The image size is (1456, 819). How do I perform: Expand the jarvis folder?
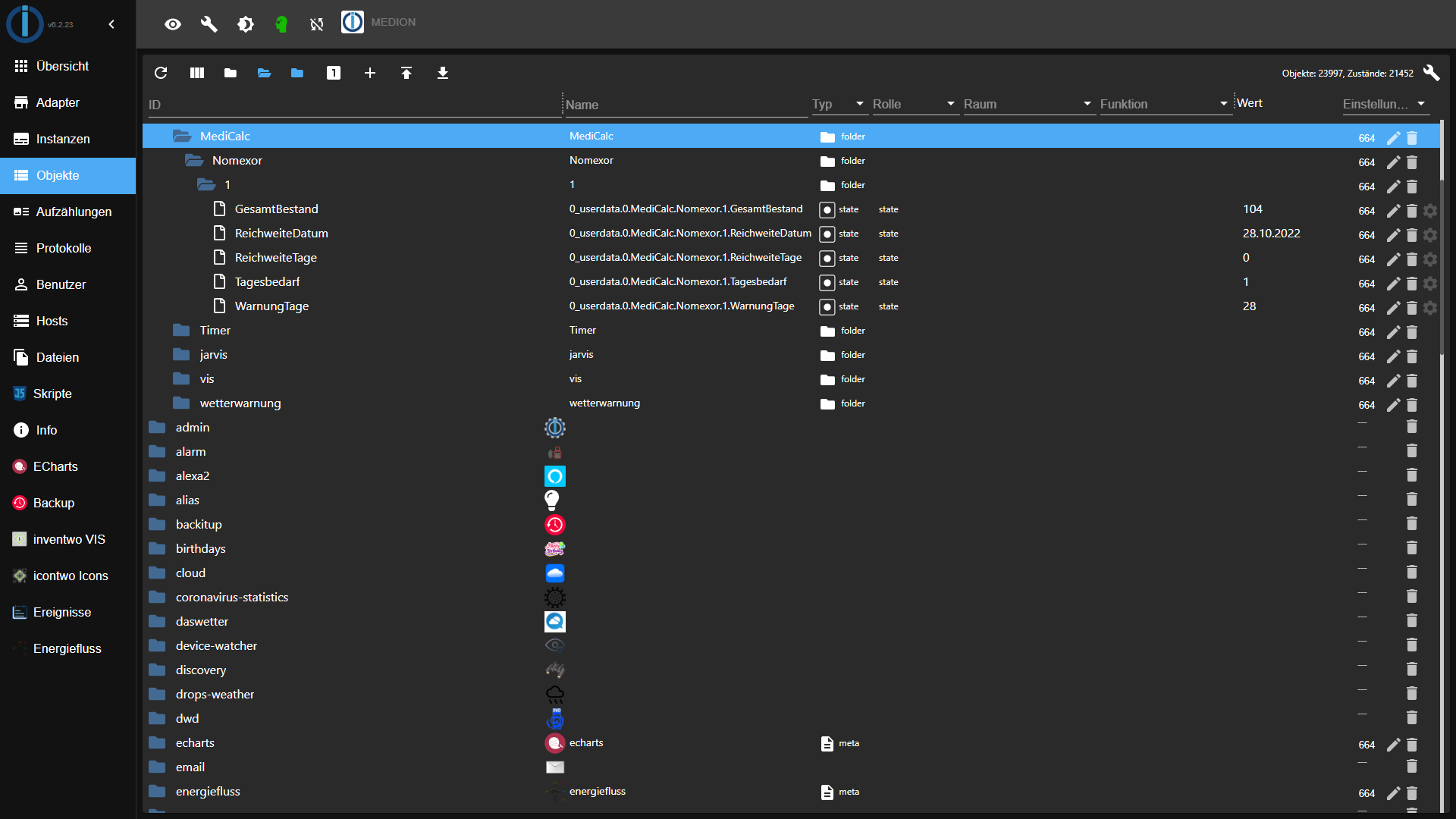[181, 355]
